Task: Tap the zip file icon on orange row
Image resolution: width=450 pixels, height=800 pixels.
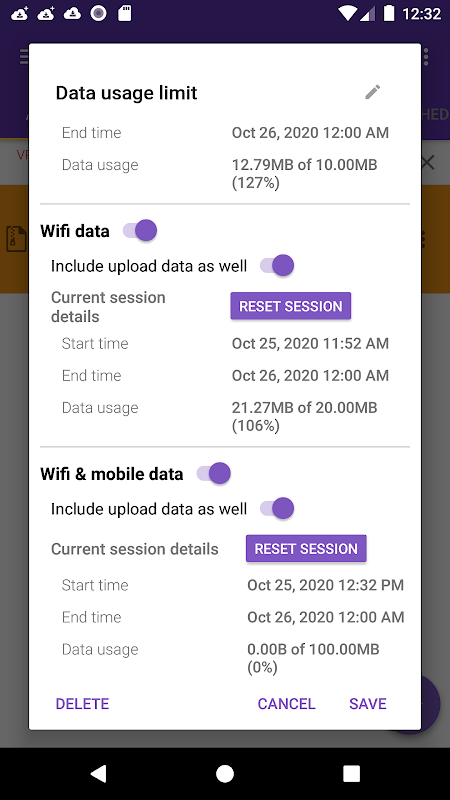Action: 16,239
